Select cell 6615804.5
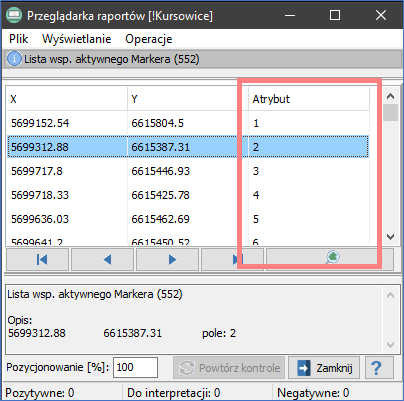 click(x=188, y=123)
